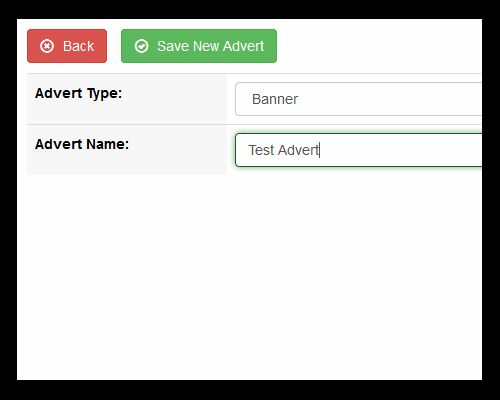Click the circled checkmark icon on Save button
Image resolution: width=500 pixels, height=400 pixels.
click(141, 46)
